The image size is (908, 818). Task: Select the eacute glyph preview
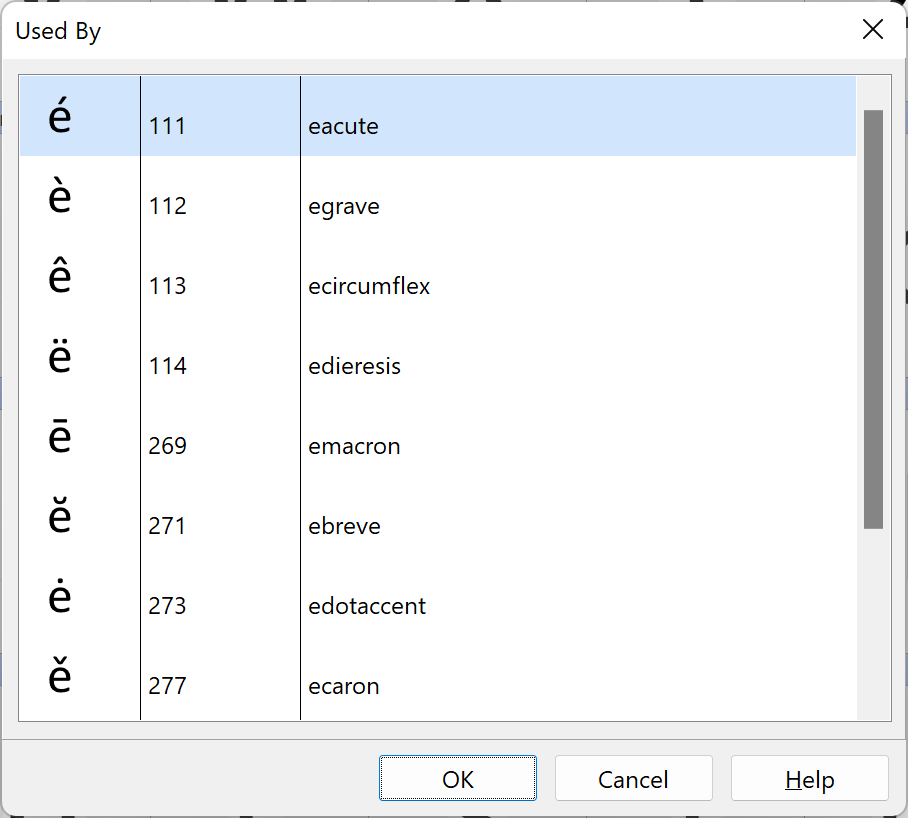(x=60, y=118)
